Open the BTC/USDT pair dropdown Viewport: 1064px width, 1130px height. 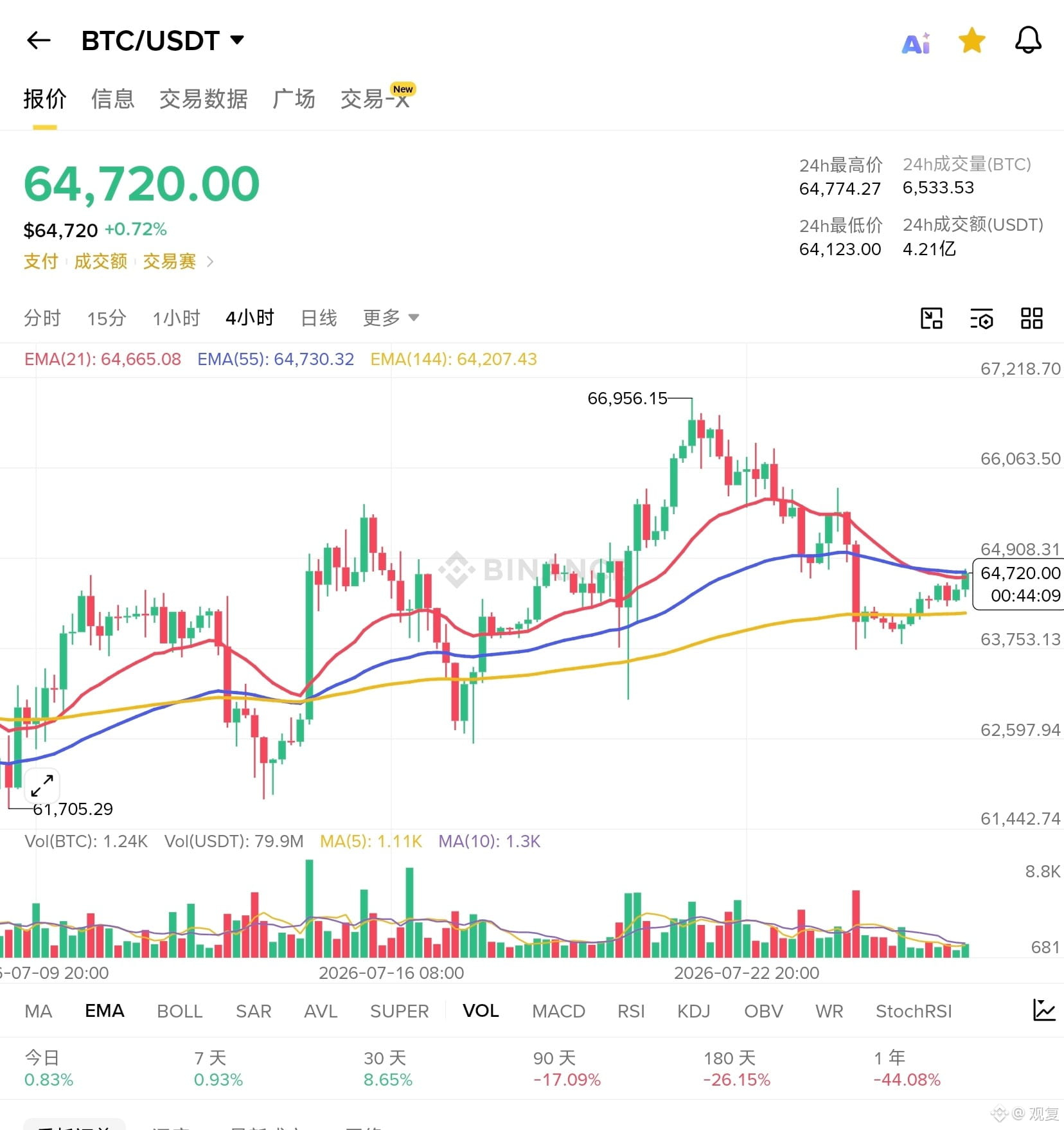(163, 40)
